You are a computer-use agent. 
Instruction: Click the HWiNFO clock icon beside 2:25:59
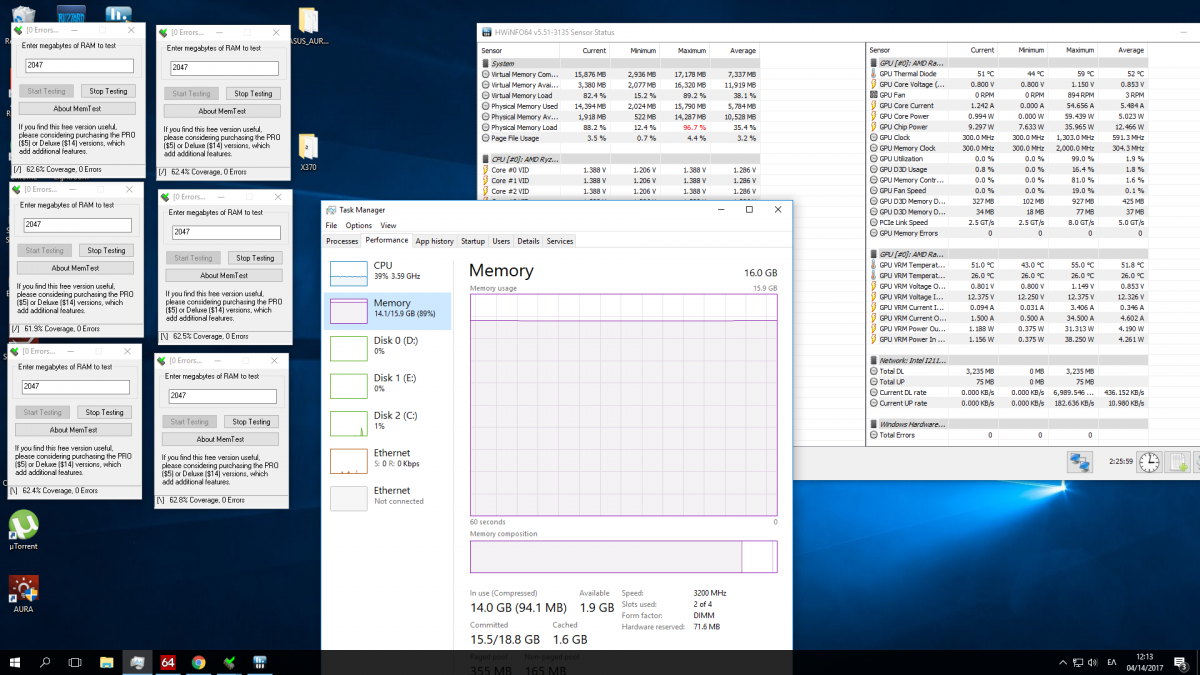1150,462
